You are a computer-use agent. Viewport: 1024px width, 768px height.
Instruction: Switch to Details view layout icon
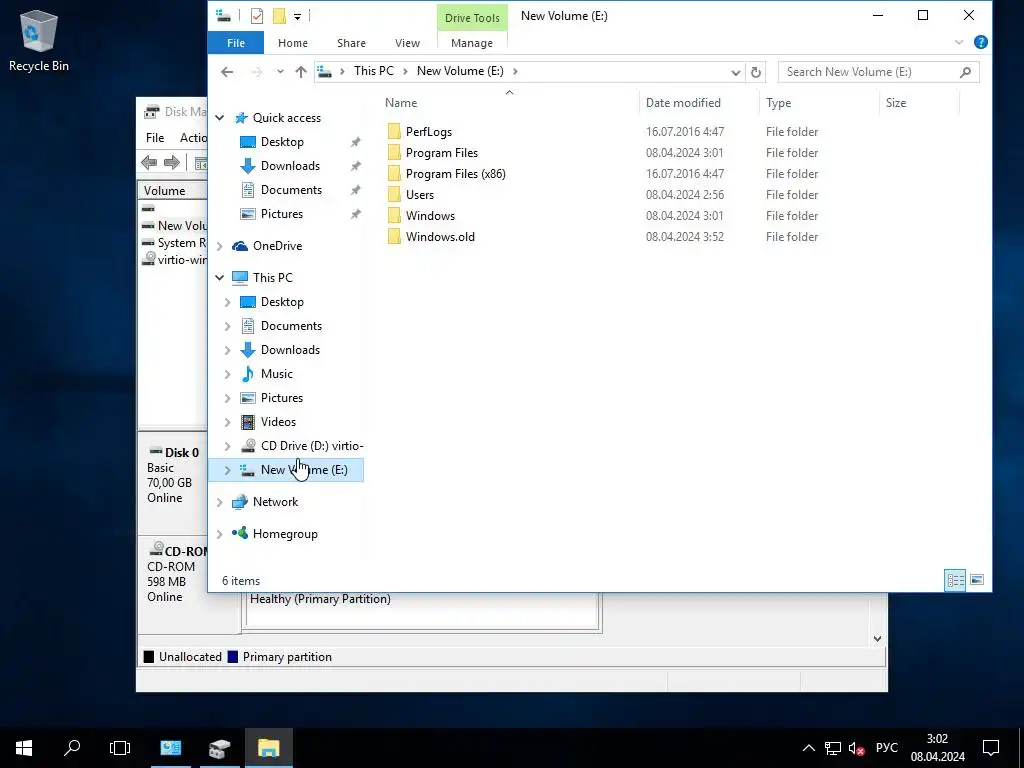click(955, 580)
